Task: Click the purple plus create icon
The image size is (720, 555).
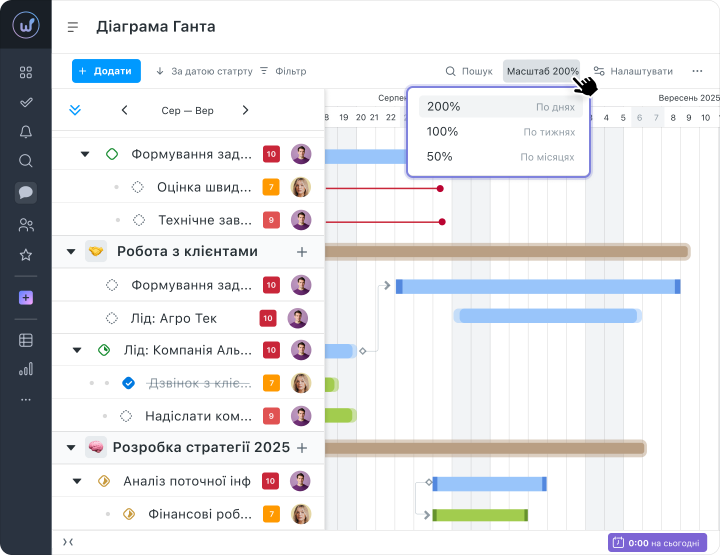Action: click(26, 298)
